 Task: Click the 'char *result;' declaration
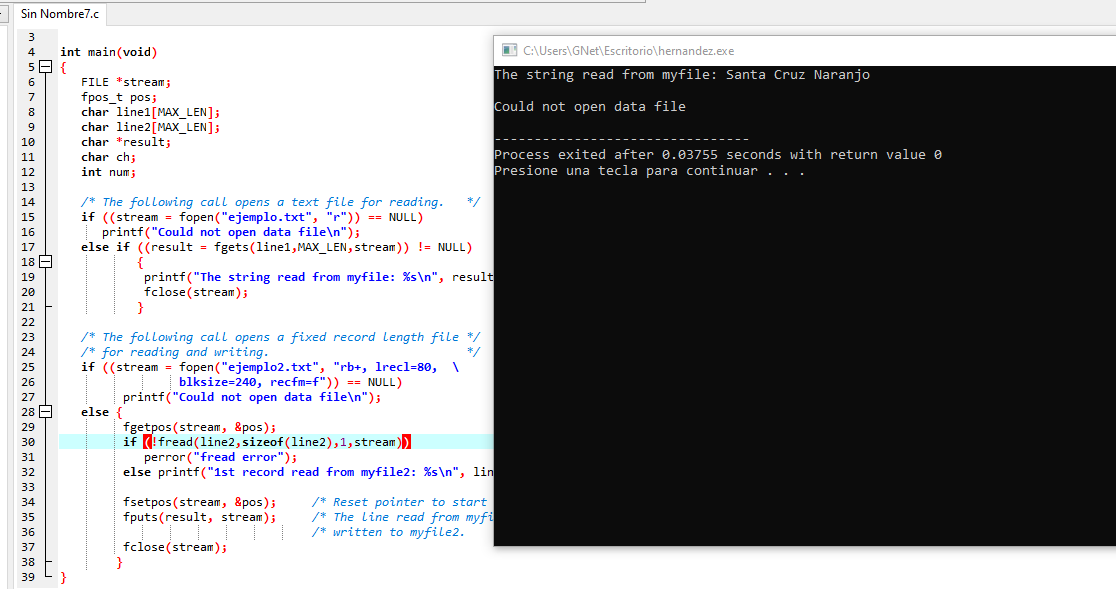click(x=126, y=142)
